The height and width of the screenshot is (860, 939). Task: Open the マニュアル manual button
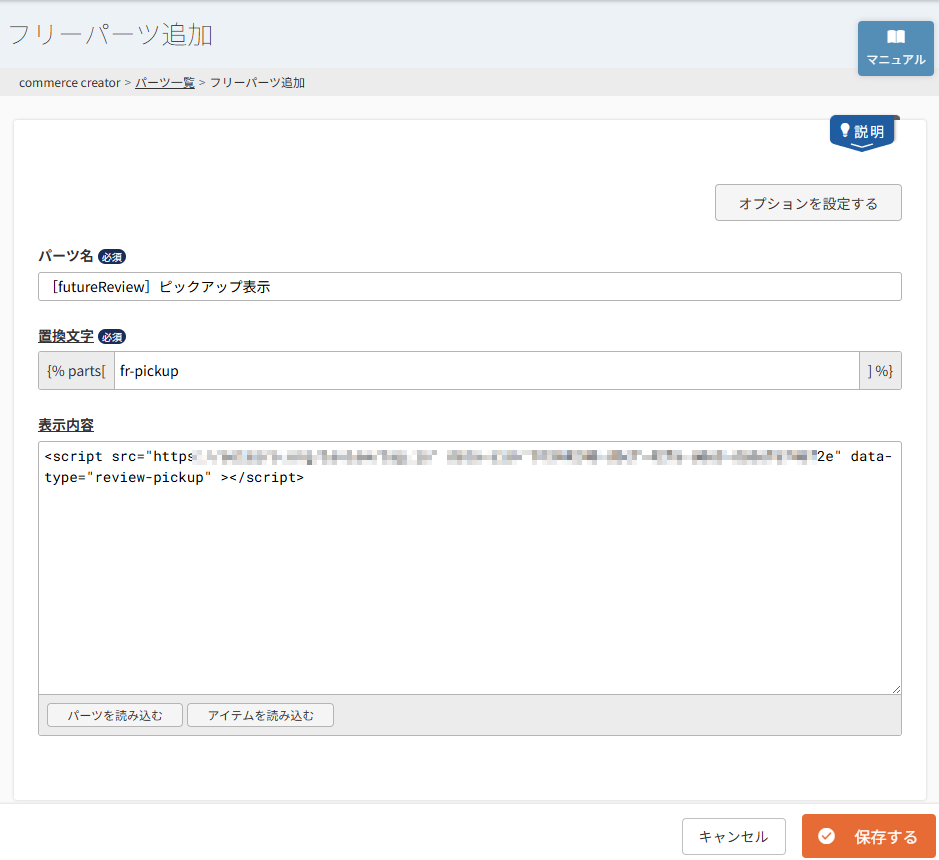pos(895,49)
